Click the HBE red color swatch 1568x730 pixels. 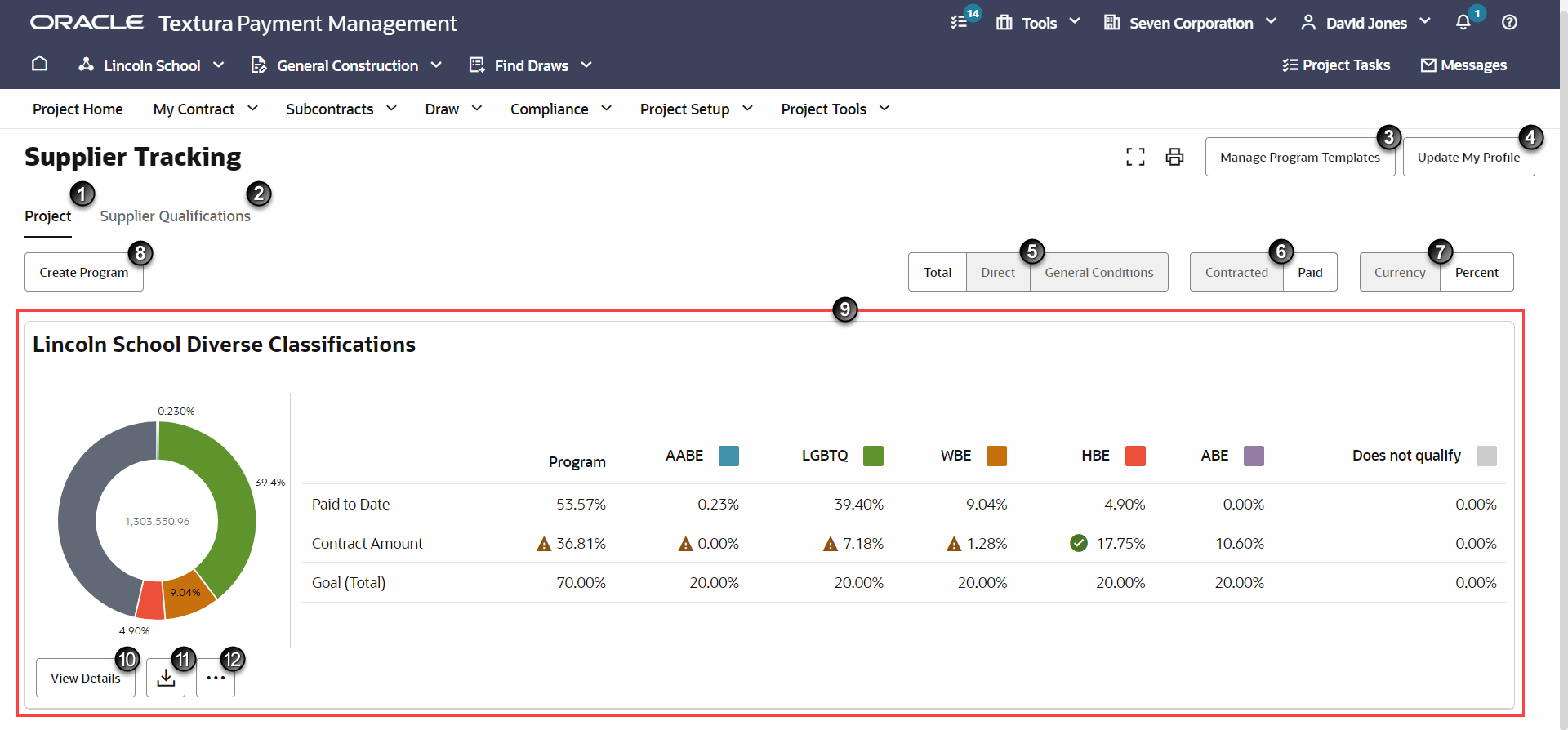1135,456
